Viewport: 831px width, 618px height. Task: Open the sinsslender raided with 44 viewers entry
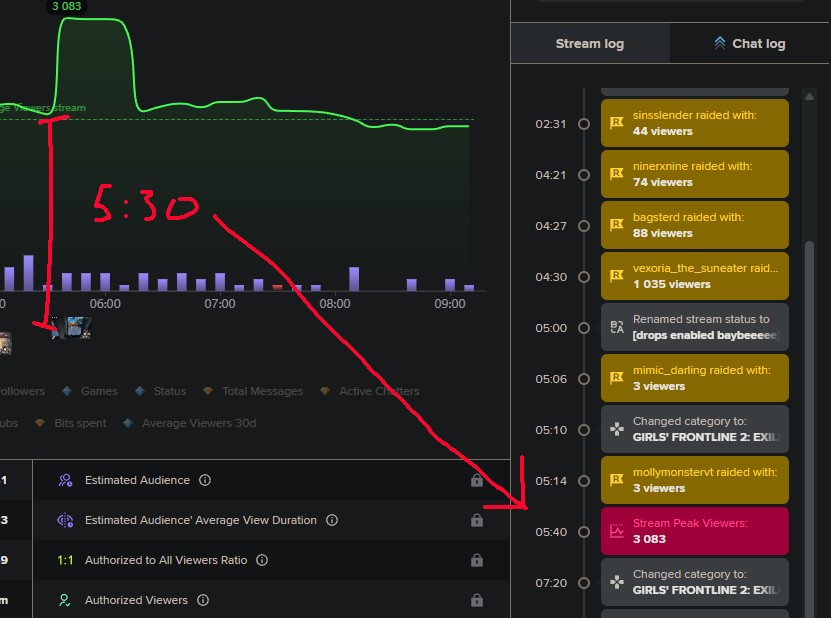coord(695,123)
